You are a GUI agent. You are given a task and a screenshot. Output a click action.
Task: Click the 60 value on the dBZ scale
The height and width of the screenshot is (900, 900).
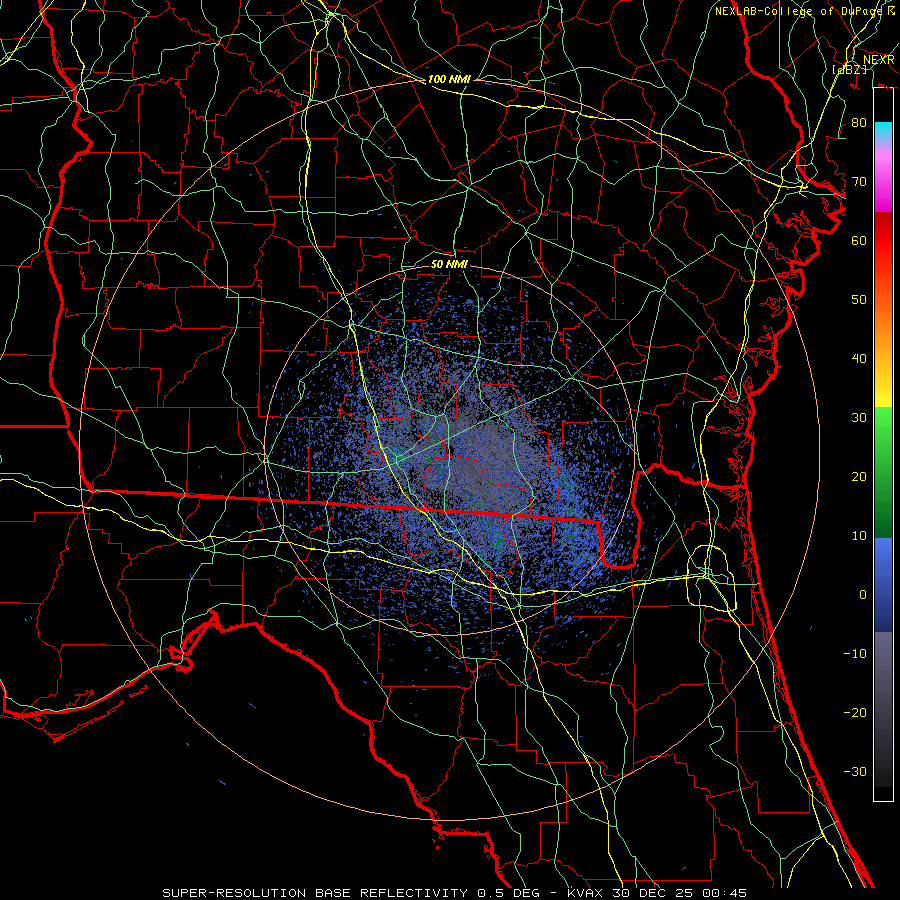pyautogui.click(x=859, y=241)
